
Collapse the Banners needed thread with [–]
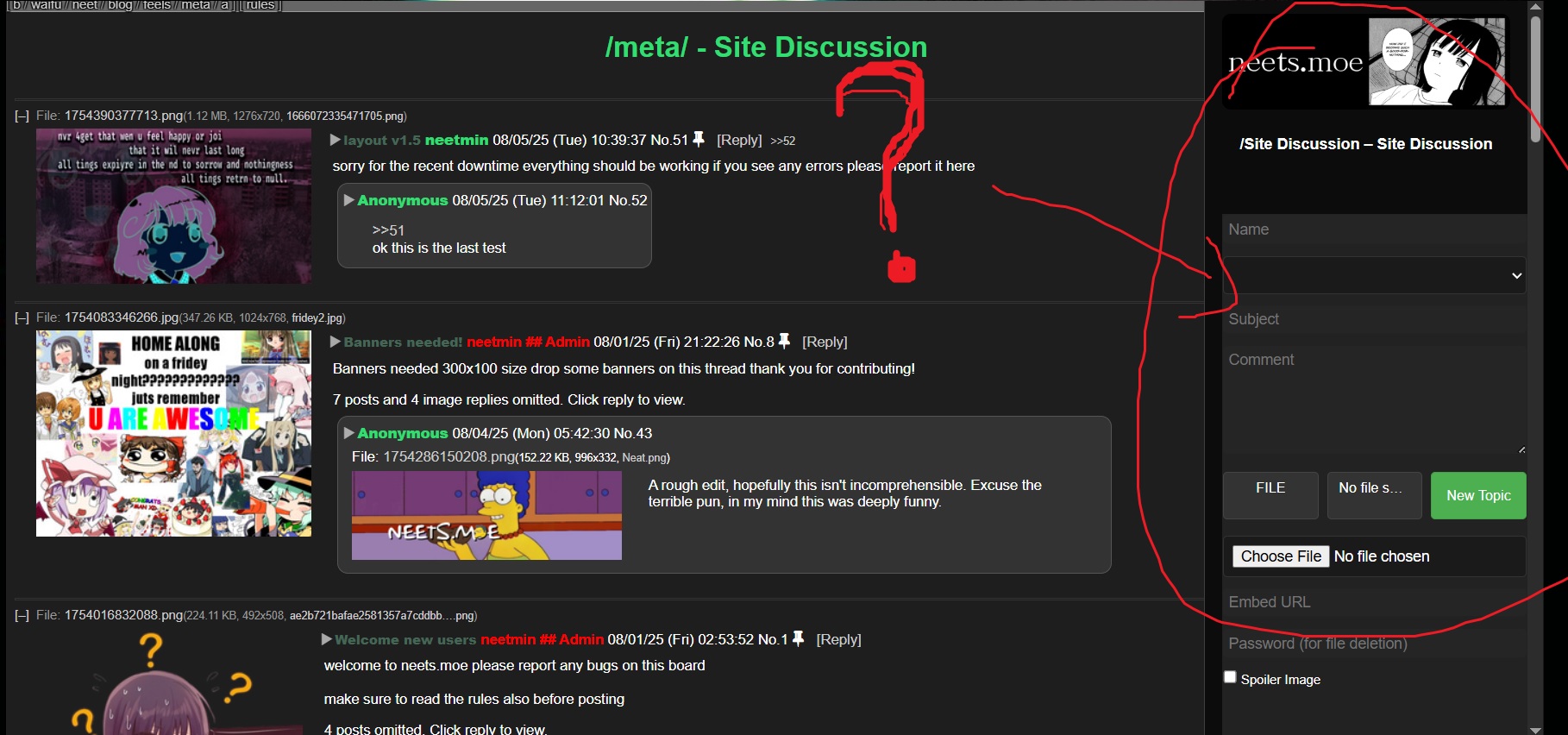tap(22, 317)
